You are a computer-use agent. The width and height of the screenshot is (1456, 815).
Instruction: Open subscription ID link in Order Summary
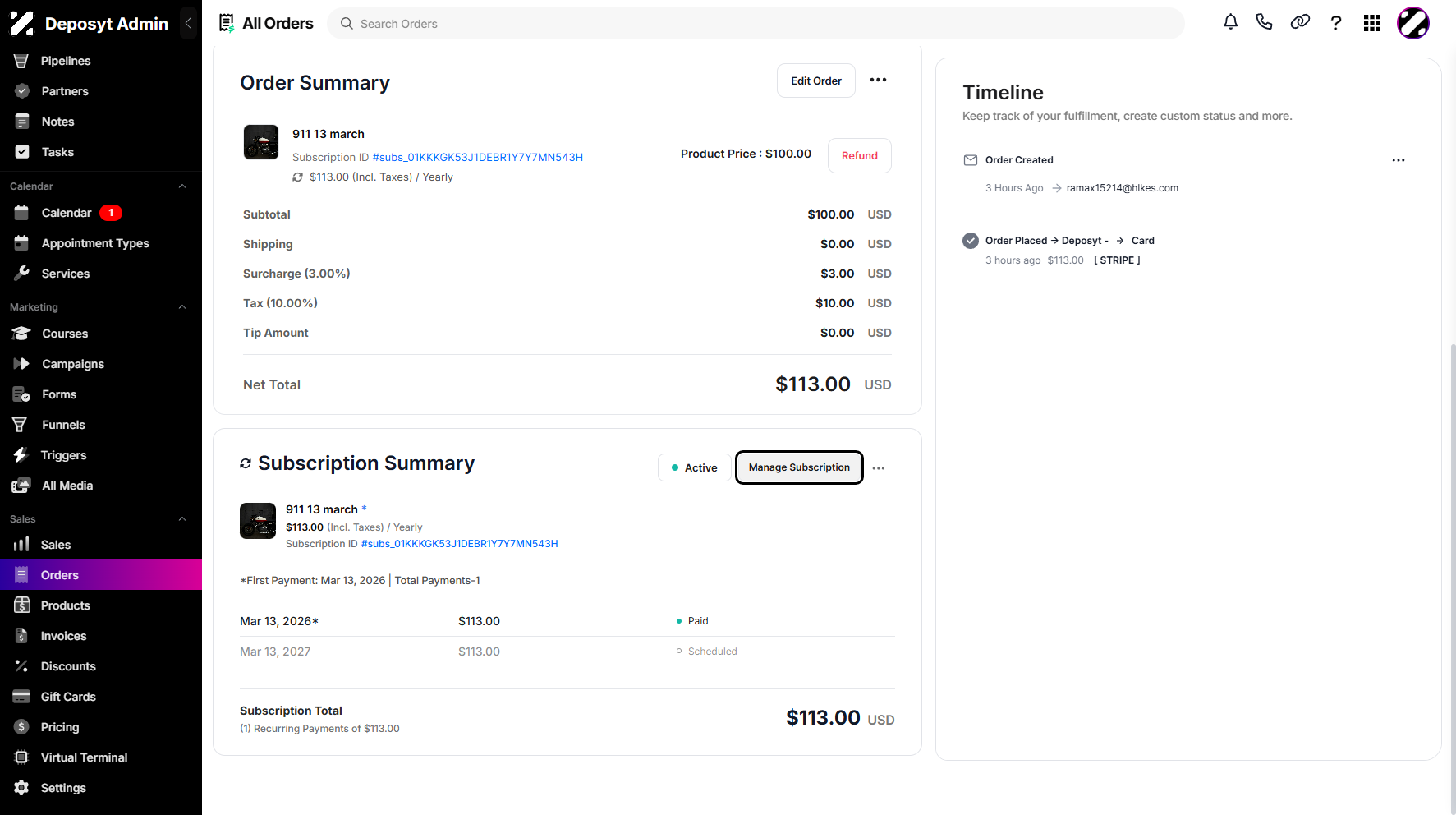tap(478, 157)
